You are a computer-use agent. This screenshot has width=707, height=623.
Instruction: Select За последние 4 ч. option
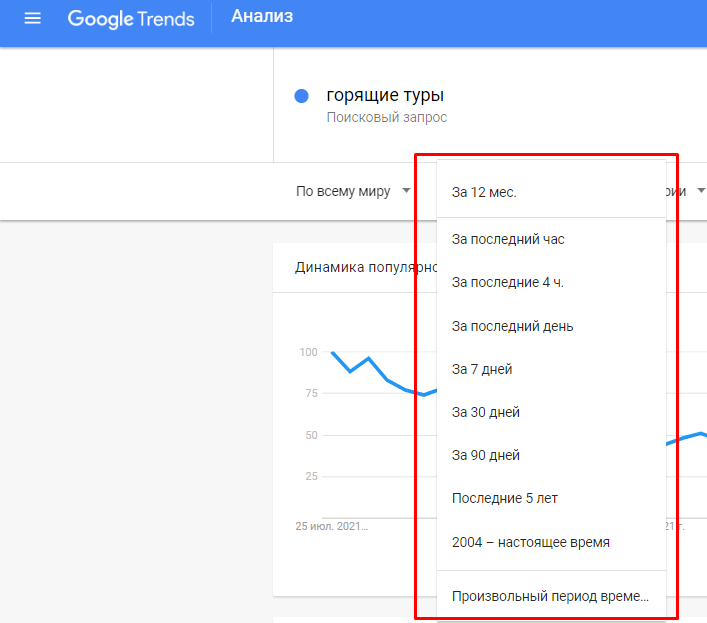click(508, 283)
